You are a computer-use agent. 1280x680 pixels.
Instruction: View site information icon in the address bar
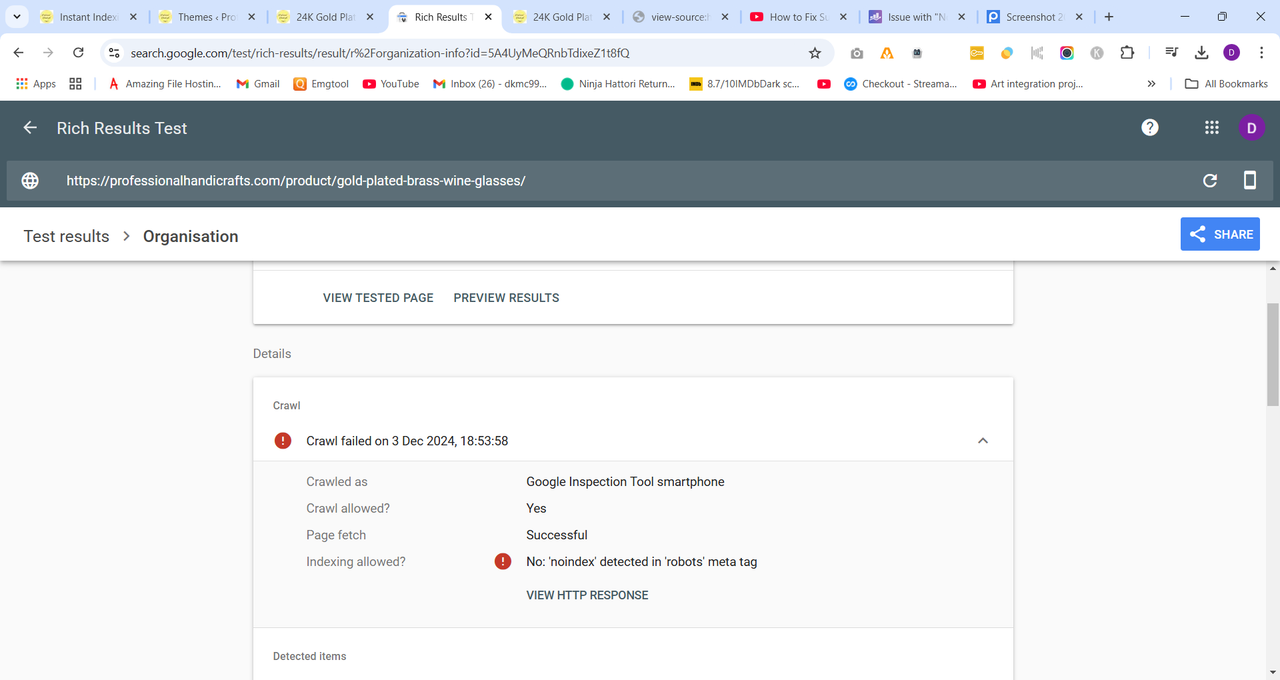(114, 53)
